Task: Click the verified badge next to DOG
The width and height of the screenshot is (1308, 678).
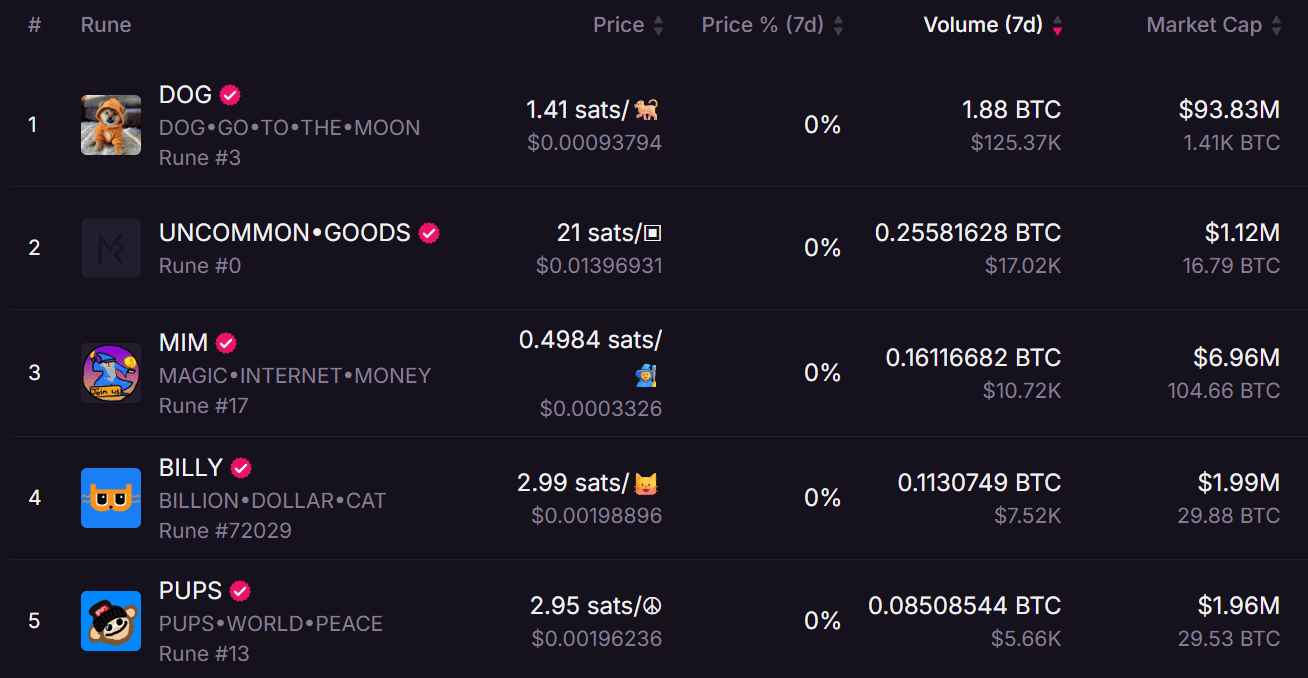Action: point(230,95)
